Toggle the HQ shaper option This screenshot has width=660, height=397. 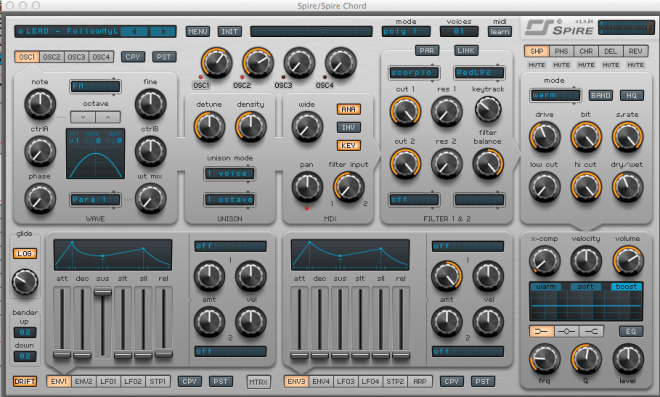point(631,96)
